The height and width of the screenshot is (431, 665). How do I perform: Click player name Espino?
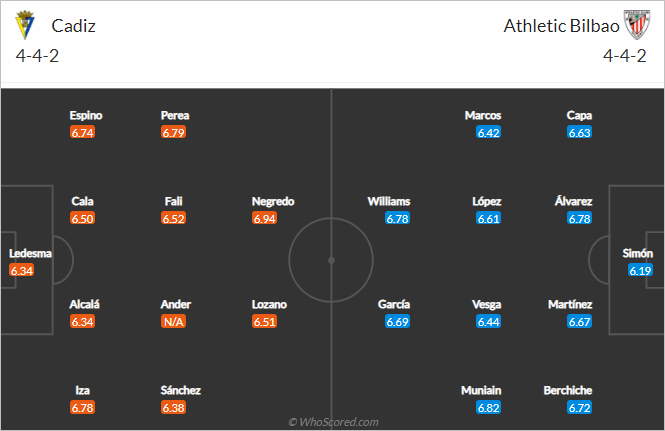pyautogui.click(x=85, y=115)
